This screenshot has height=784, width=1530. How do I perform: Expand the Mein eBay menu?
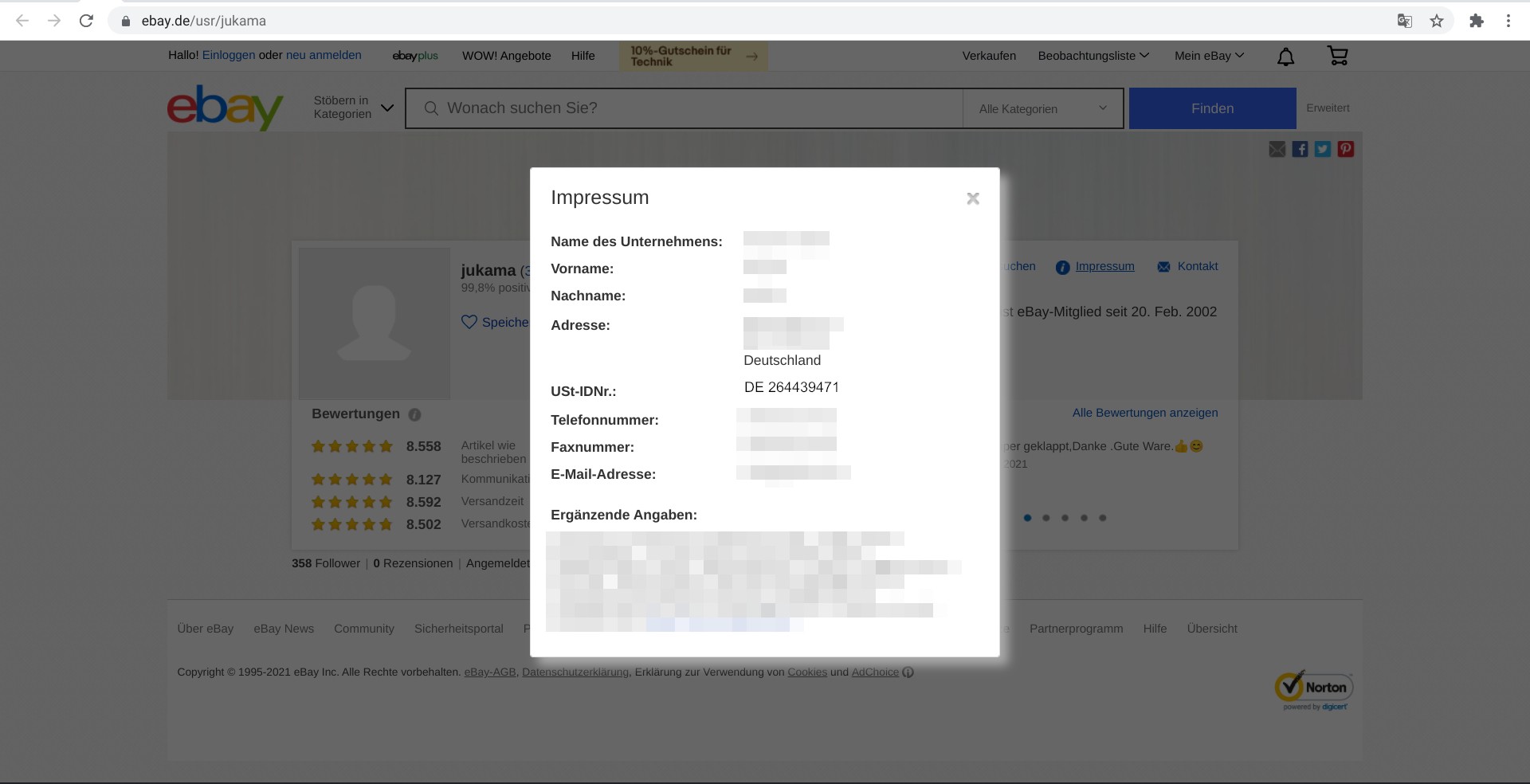(1209, 56)
